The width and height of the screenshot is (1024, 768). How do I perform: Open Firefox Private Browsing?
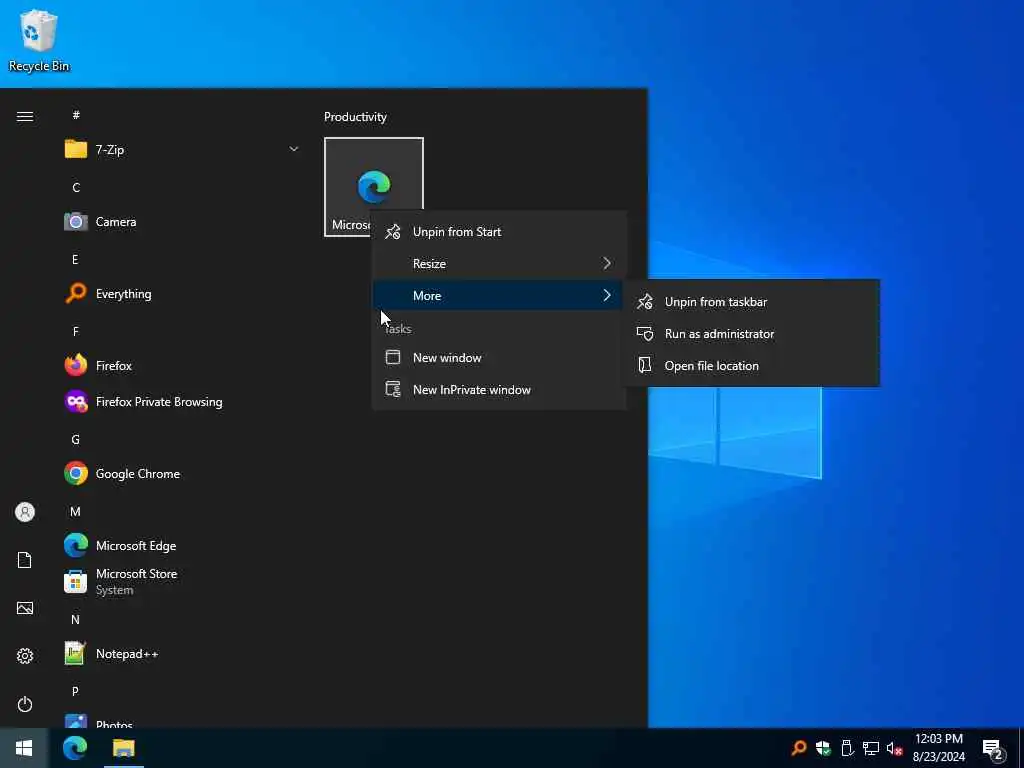pyautogui.click(x=182, y=402)
